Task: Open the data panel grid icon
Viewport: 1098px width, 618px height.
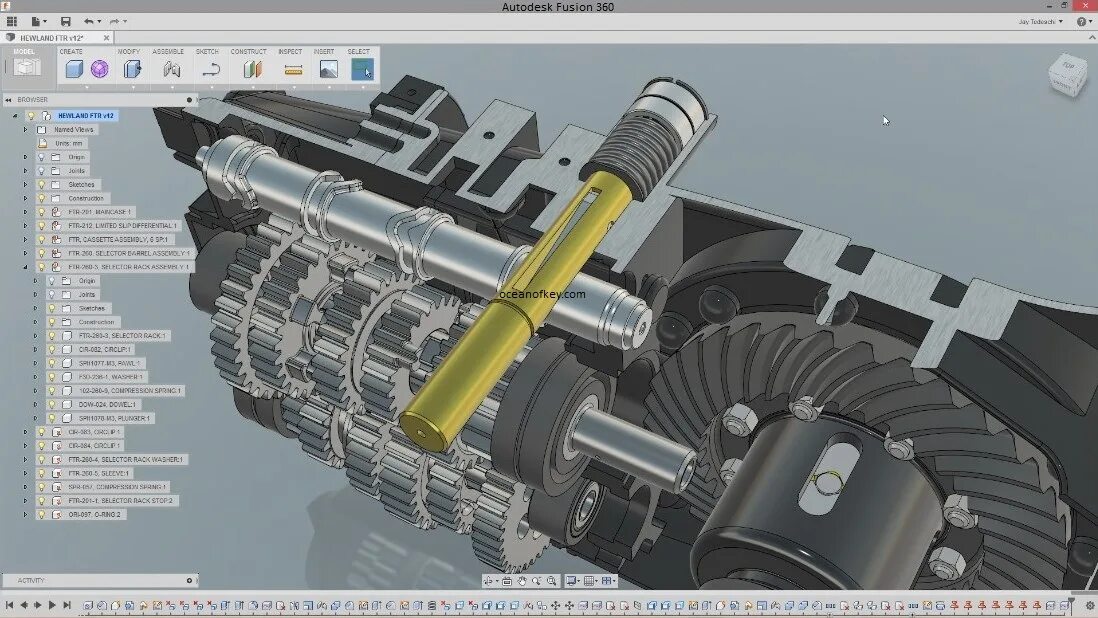Action: 12,22
